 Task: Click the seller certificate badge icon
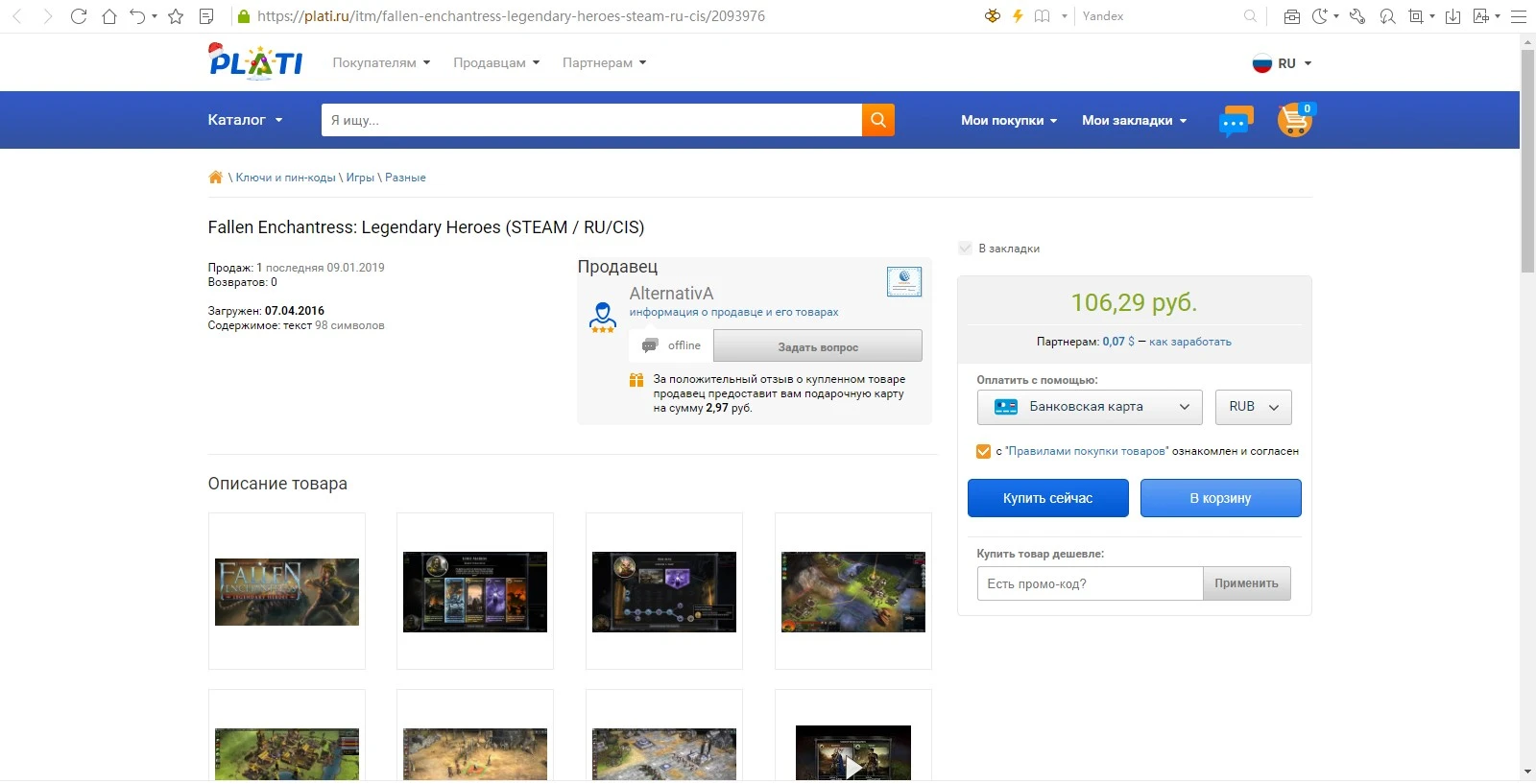pos(904,281)
